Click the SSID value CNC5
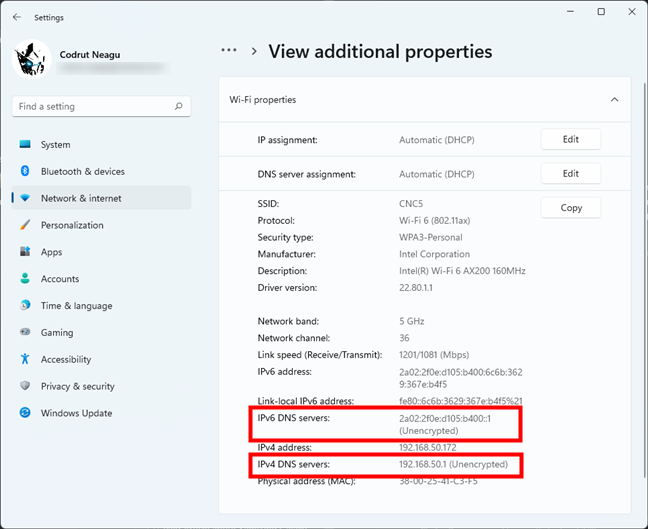This screenshot has height=529, width=648. click(x=411, y=204)
